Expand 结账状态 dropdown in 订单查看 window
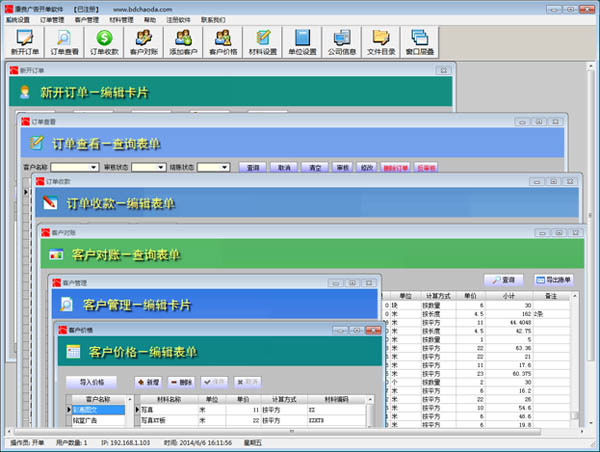Screen dimensions: 600x452 coord(225,167)
